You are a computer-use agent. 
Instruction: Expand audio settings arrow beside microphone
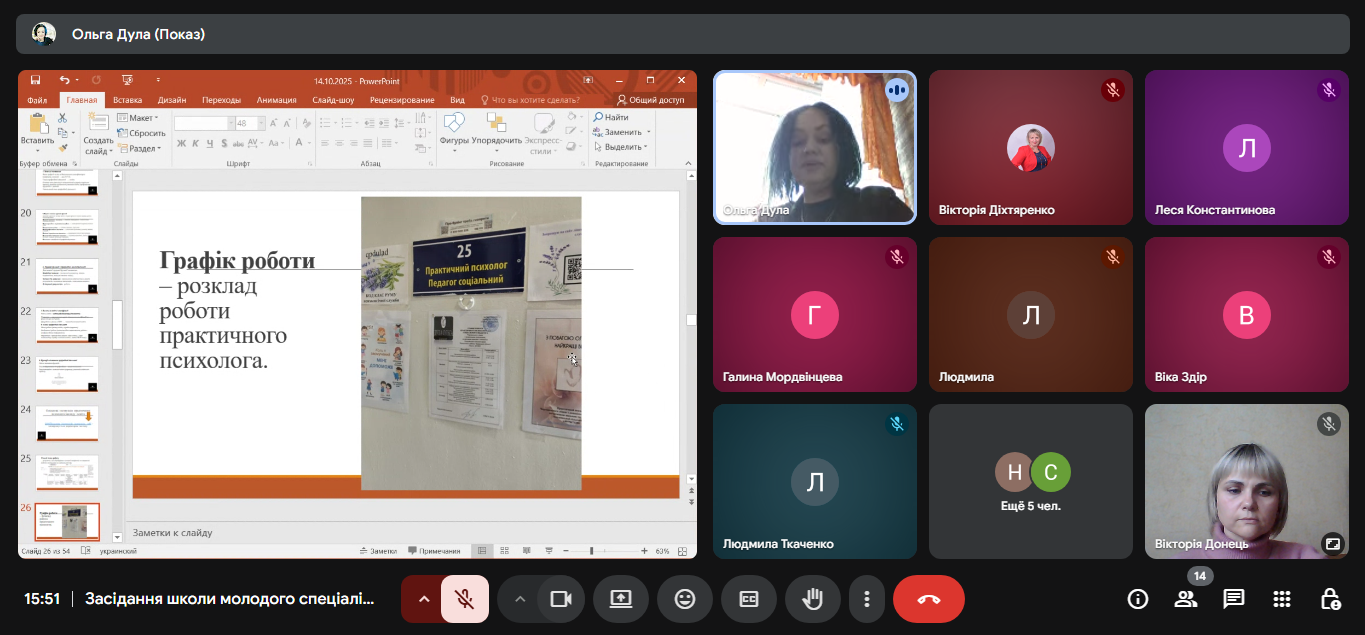[423, 599]
